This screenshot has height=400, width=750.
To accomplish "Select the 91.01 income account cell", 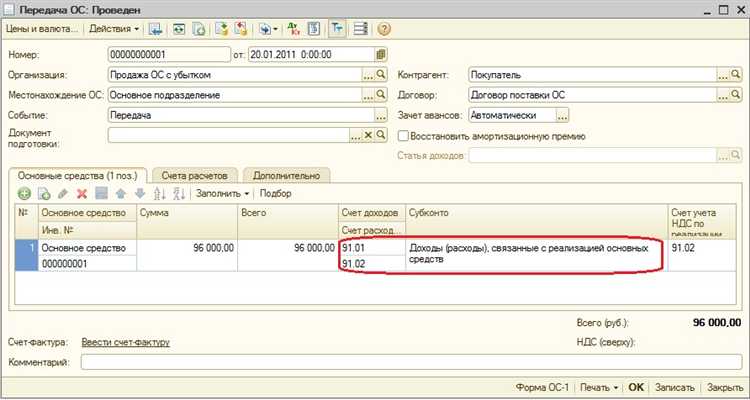I will click(x=370, y=247).
